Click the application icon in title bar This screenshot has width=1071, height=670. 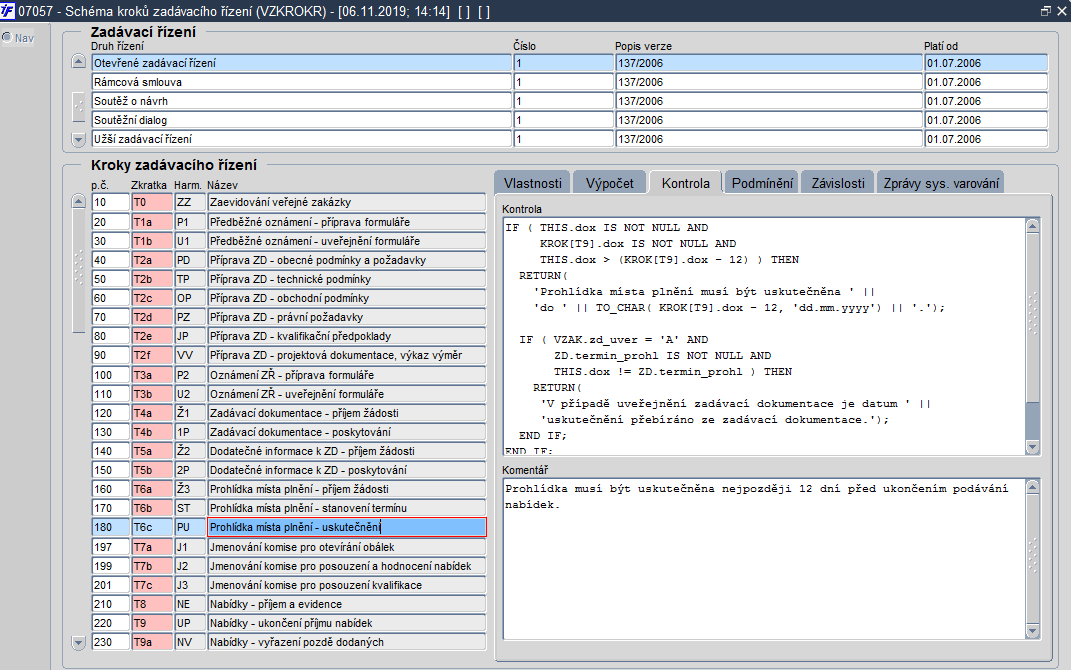tap(8, 10)
